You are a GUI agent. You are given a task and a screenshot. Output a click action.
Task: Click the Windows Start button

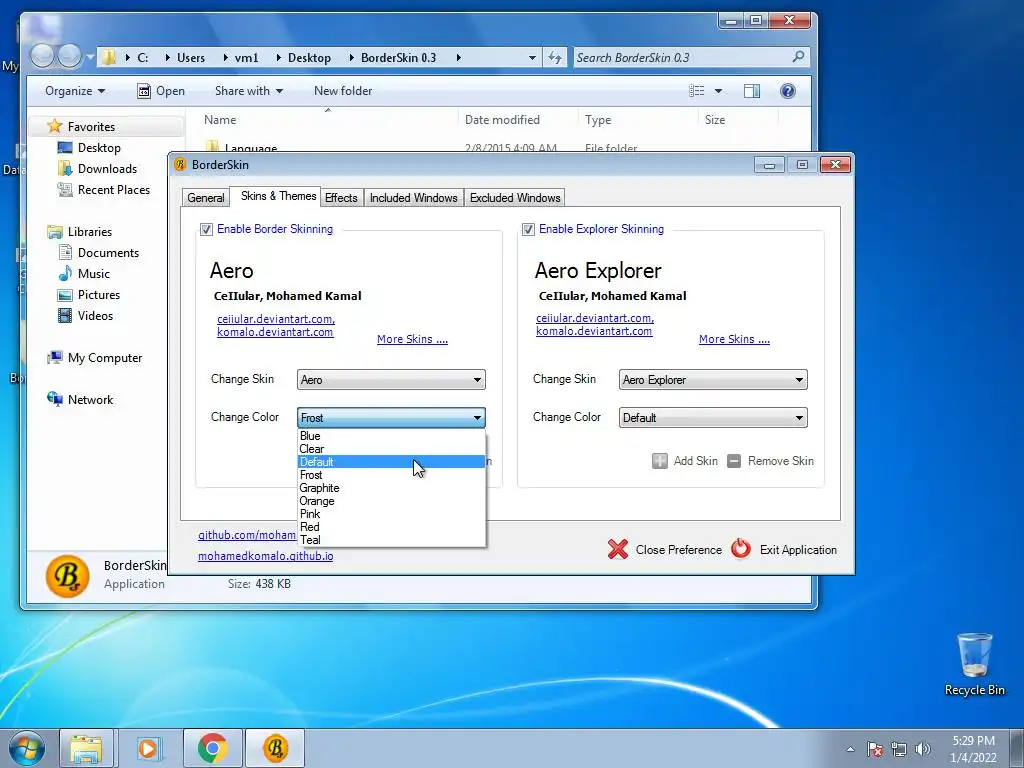click(27, 748)
